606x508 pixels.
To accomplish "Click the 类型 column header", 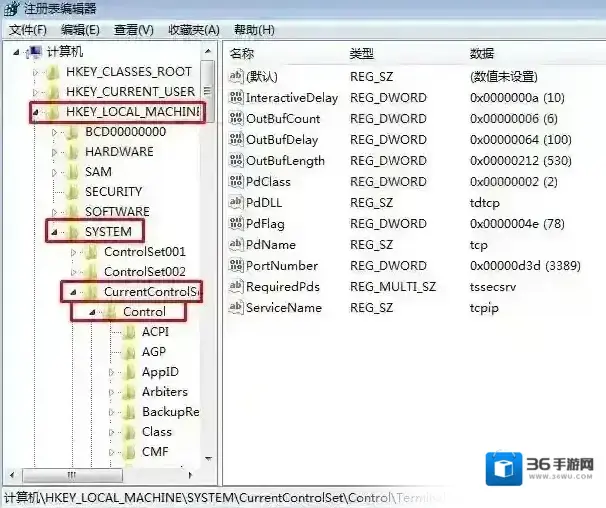I will click(x=362, y=53).
